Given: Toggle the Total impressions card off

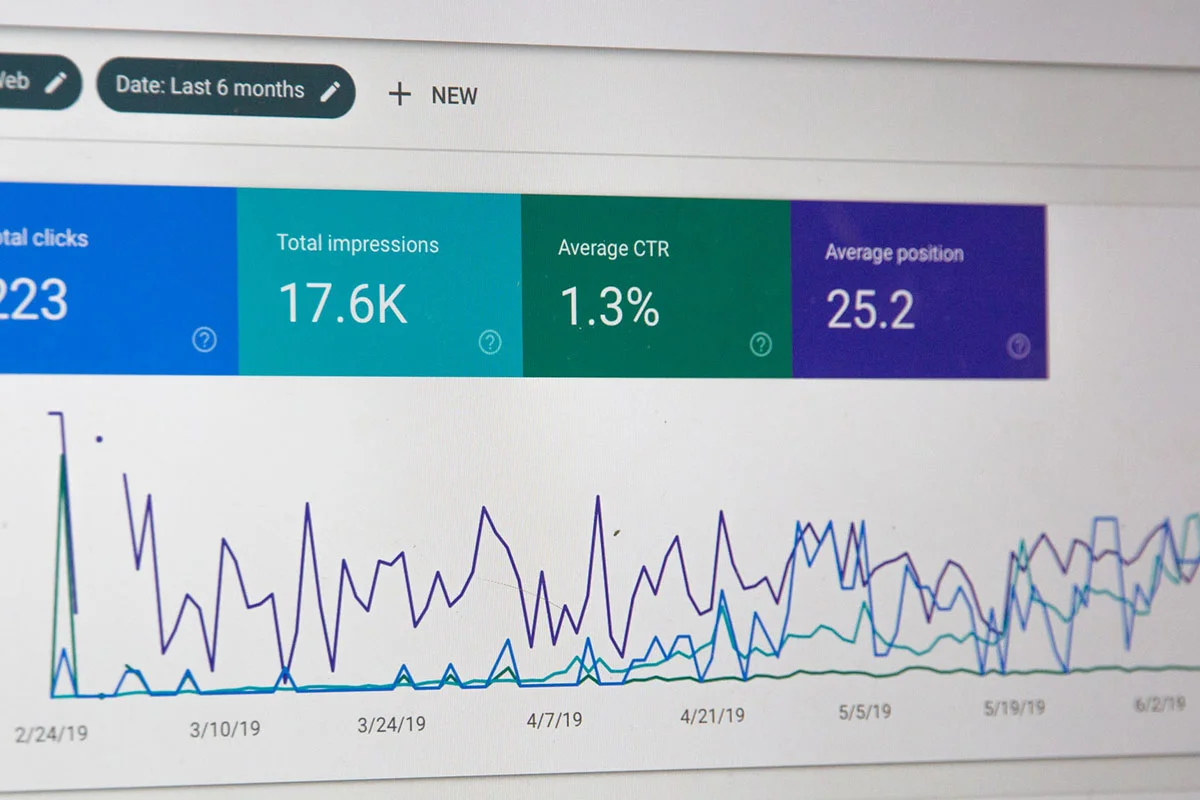Looking at the screenshot, I should point(378,285).
